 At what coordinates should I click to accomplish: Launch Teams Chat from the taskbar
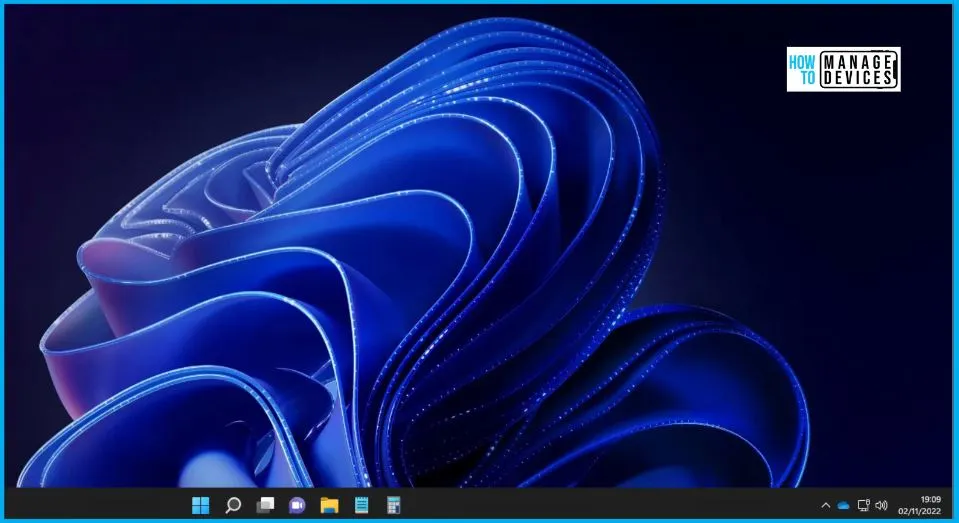pyautogui.click(x=297, y=505)
